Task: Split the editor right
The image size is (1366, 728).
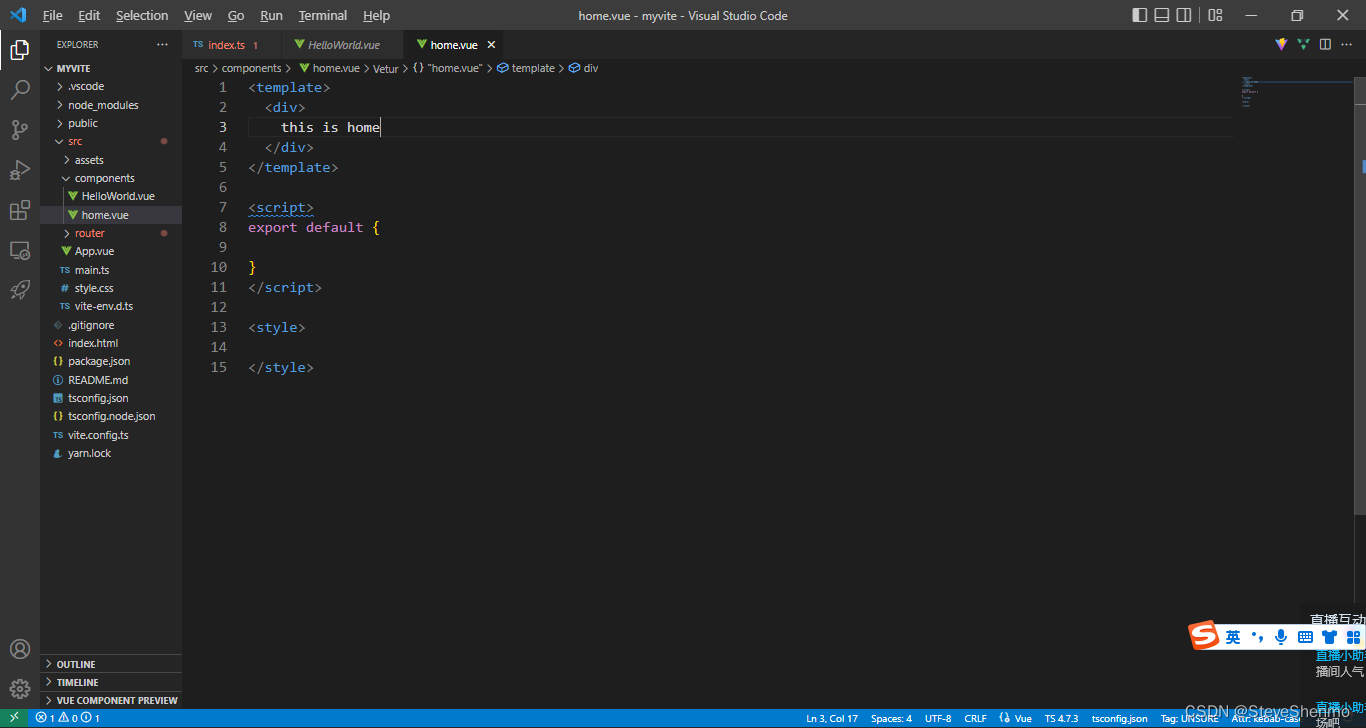Action: coord(1325,44)
